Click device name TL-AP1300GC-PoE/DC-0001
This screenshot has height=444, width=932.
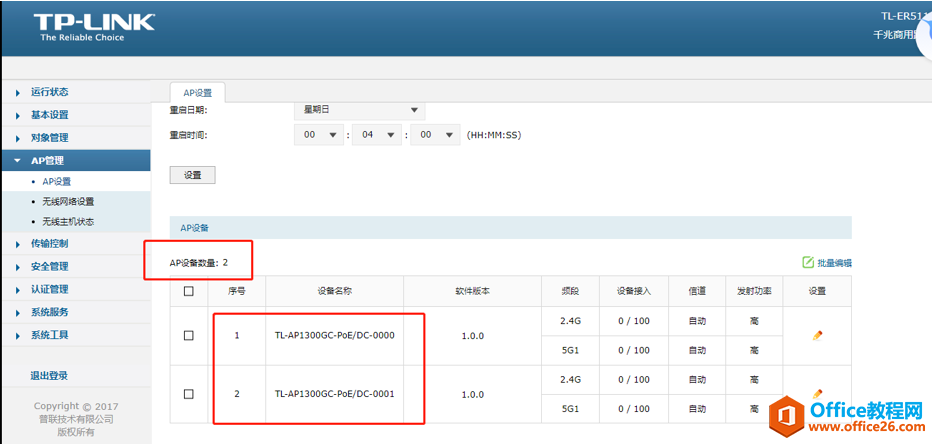335,393
